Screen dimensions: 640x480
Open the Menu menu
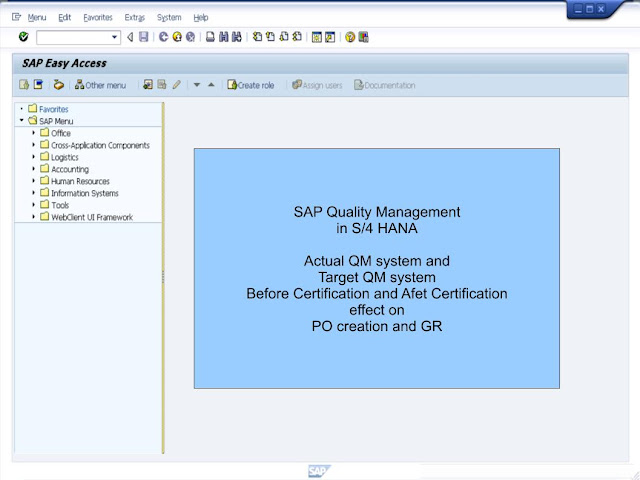pos(37,18)
